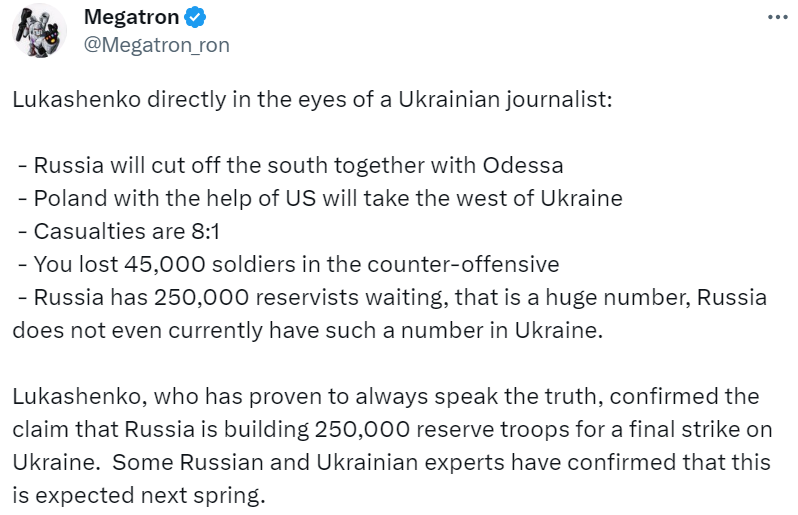Open the three-dot more options menu
Image resolution: width=798 pixels, height=515 pixels.
click(x=777, y=19)
